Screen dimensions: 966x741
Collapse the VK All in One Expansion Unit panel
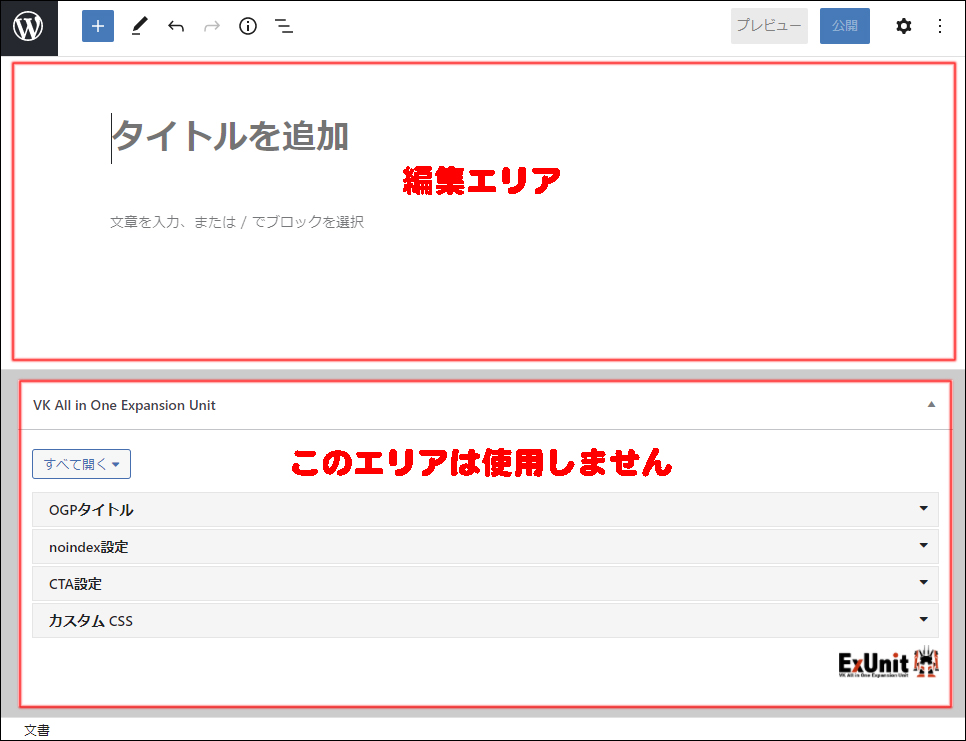[931, 405]
